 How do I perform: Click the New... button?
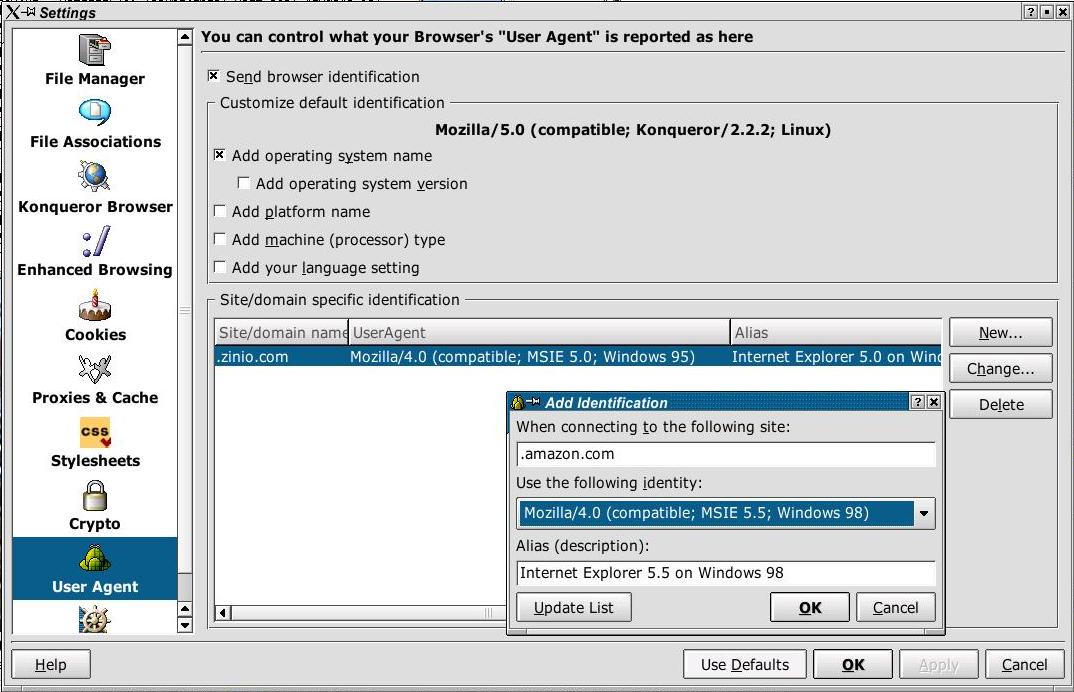[1000, 332]
